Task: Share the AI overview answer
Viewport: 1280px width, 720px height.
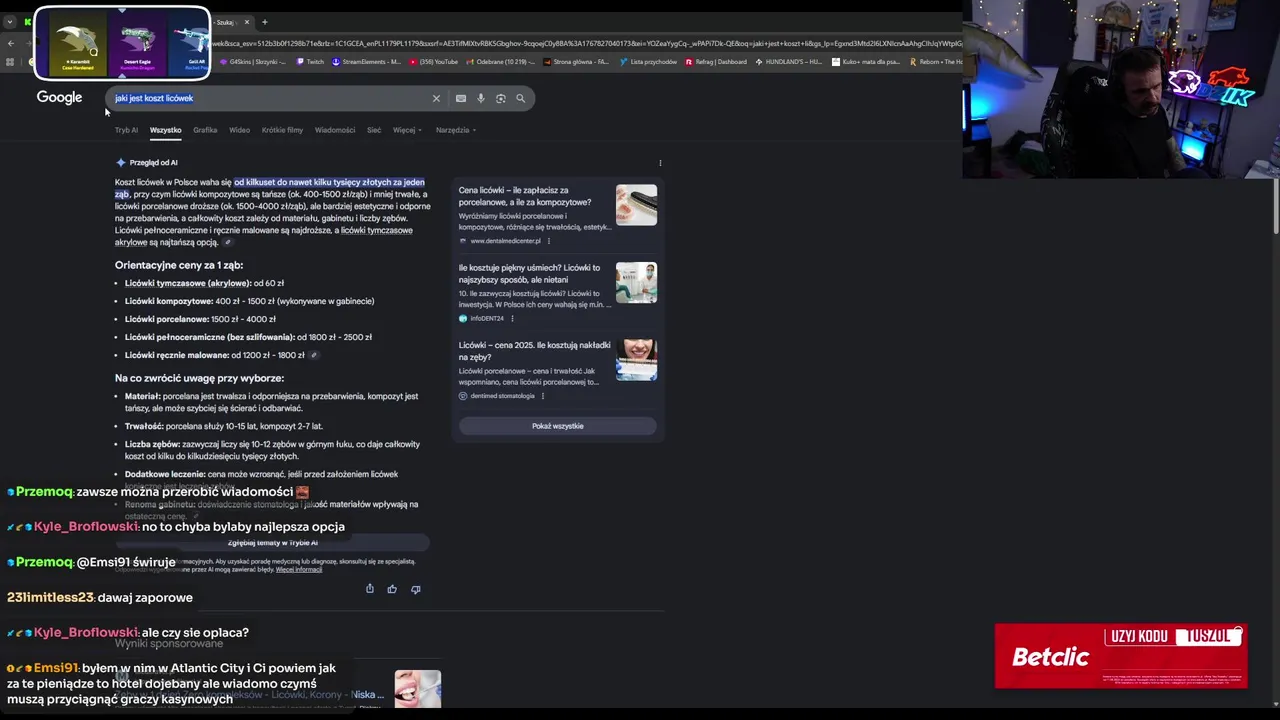Action: (369, 589)
